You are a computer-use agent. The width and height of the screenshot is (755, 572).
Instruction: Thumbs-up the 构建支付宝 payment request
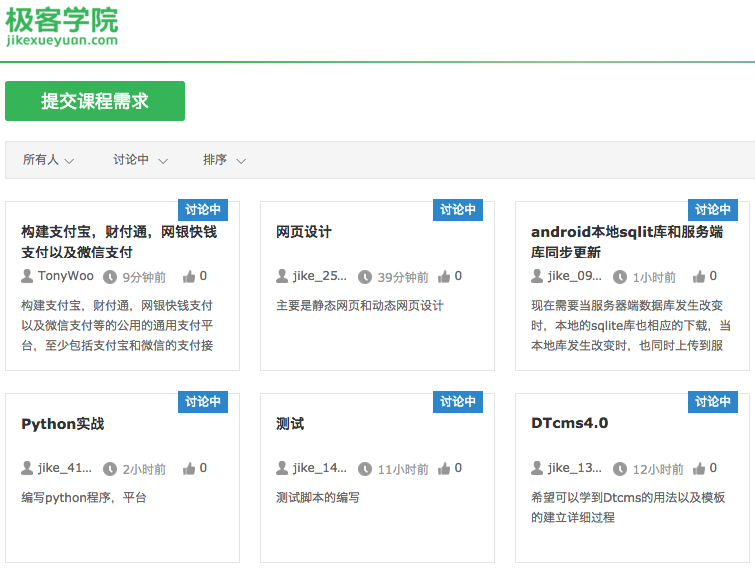click(x=189, y=276)
